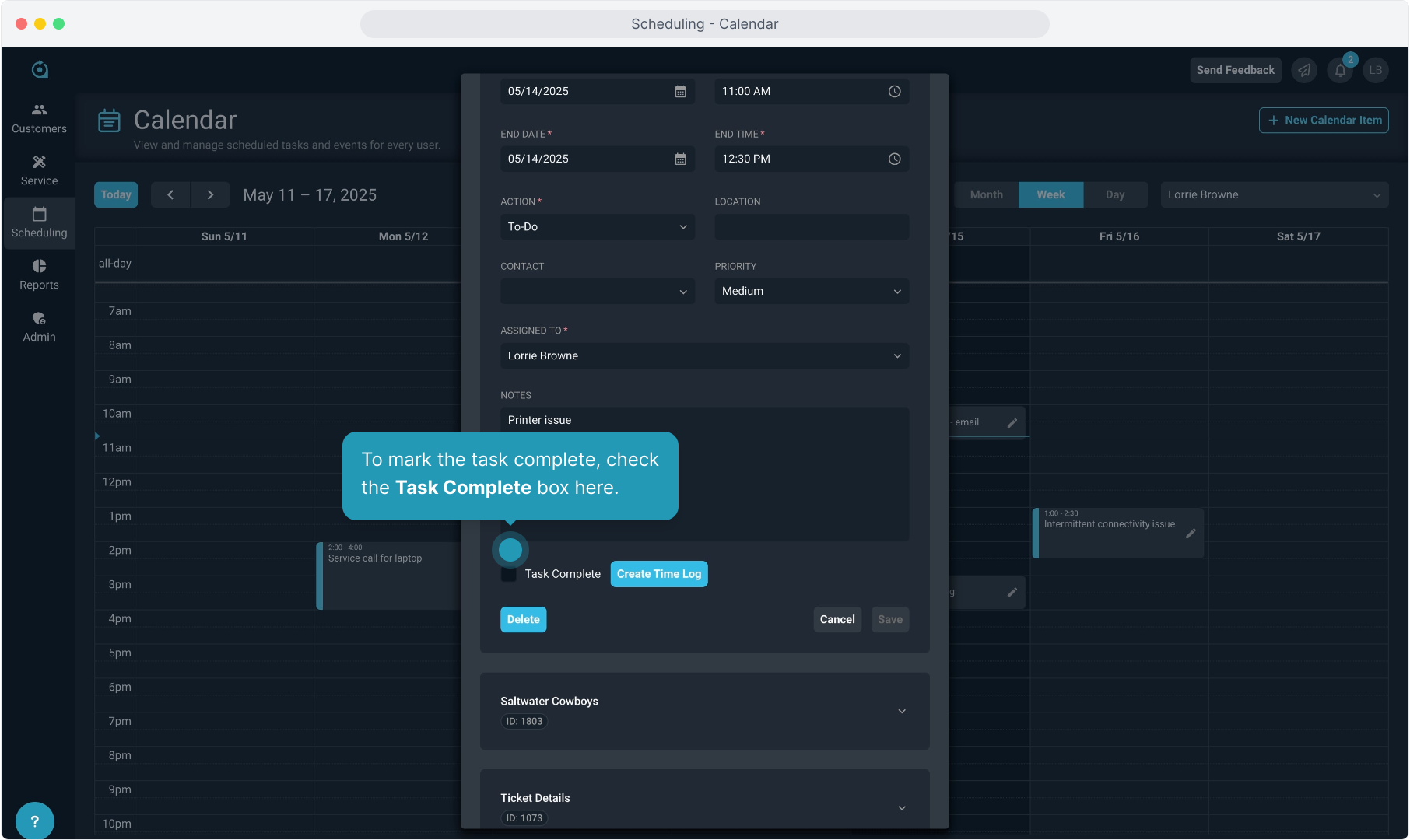
Task: Check the Task Complete checkbox
Action: pyautogui.click(x=509, y=574)
